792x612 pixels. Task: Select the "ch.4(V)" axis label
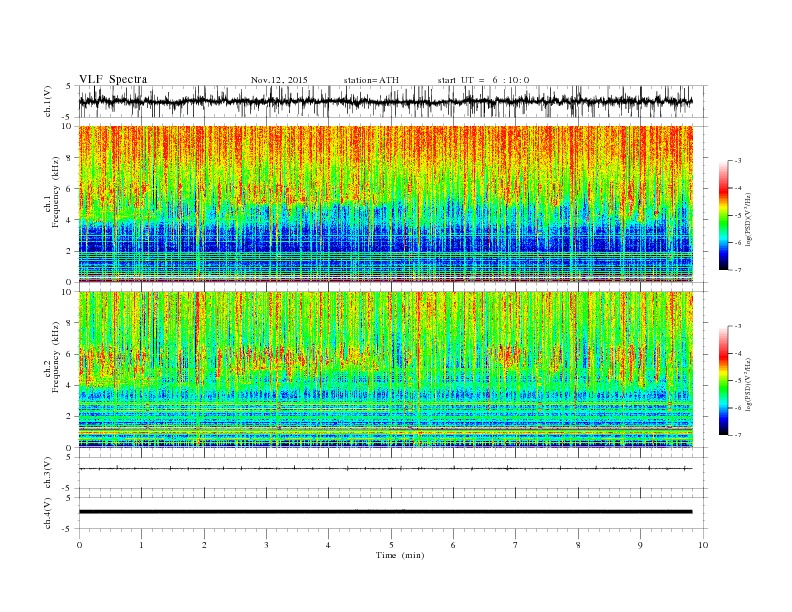pos(48,513)
